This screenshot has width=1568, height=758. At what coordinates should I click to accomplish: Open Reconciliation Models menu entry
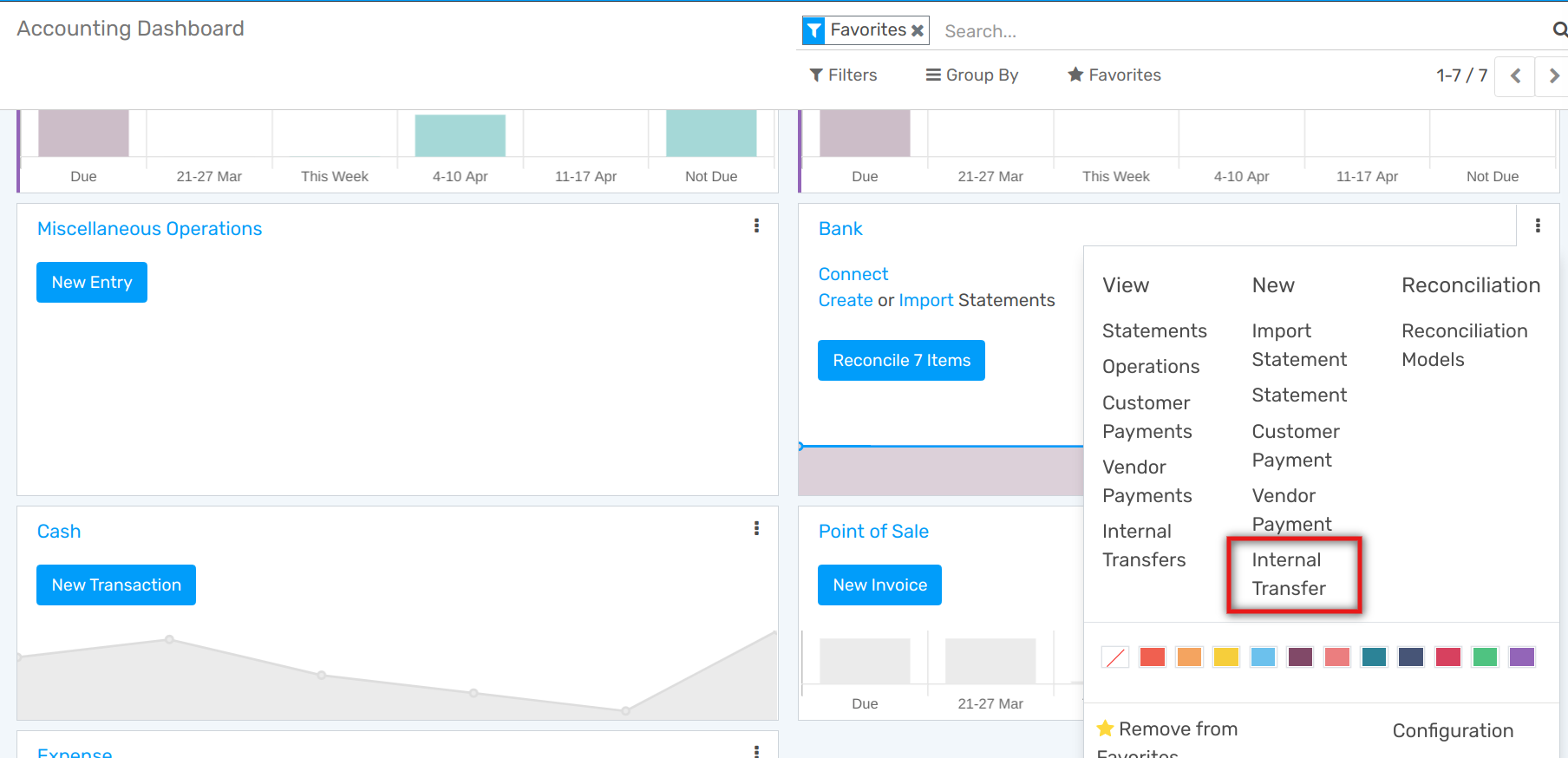click(x=1464, y=345)
